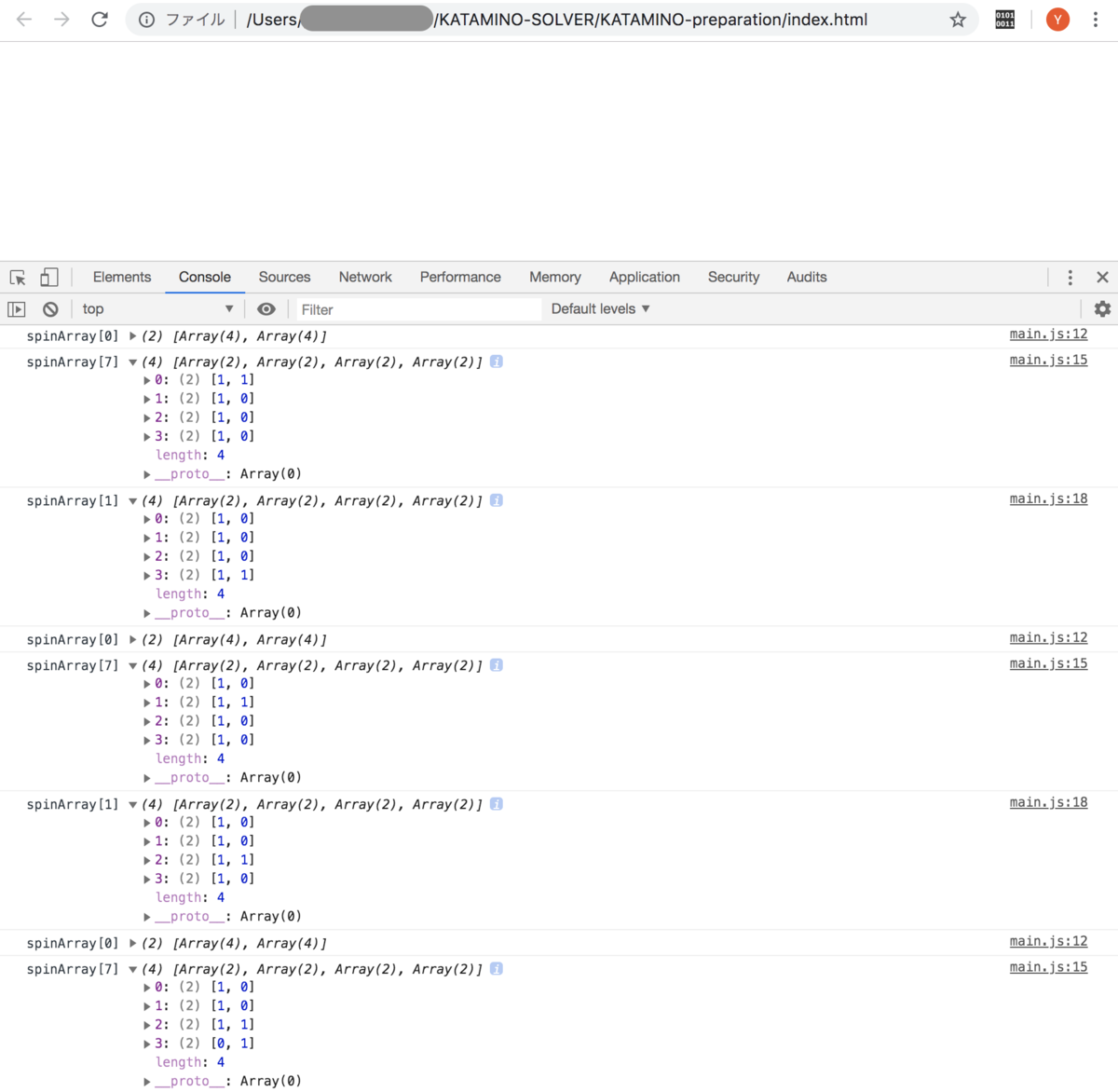Switch to the Network tab
This screenshot has width=1118, height=1092.
point(364,277)
